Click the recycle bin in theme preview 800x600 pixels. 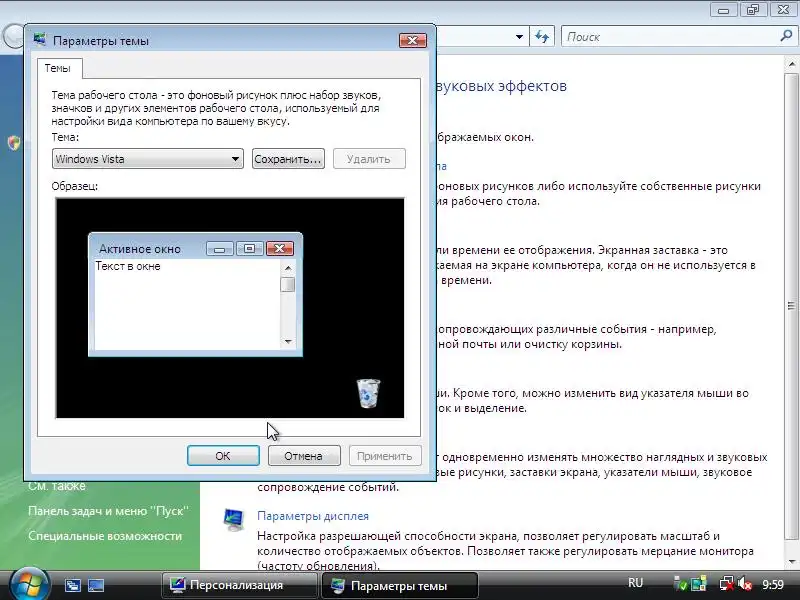pos(368,393)
